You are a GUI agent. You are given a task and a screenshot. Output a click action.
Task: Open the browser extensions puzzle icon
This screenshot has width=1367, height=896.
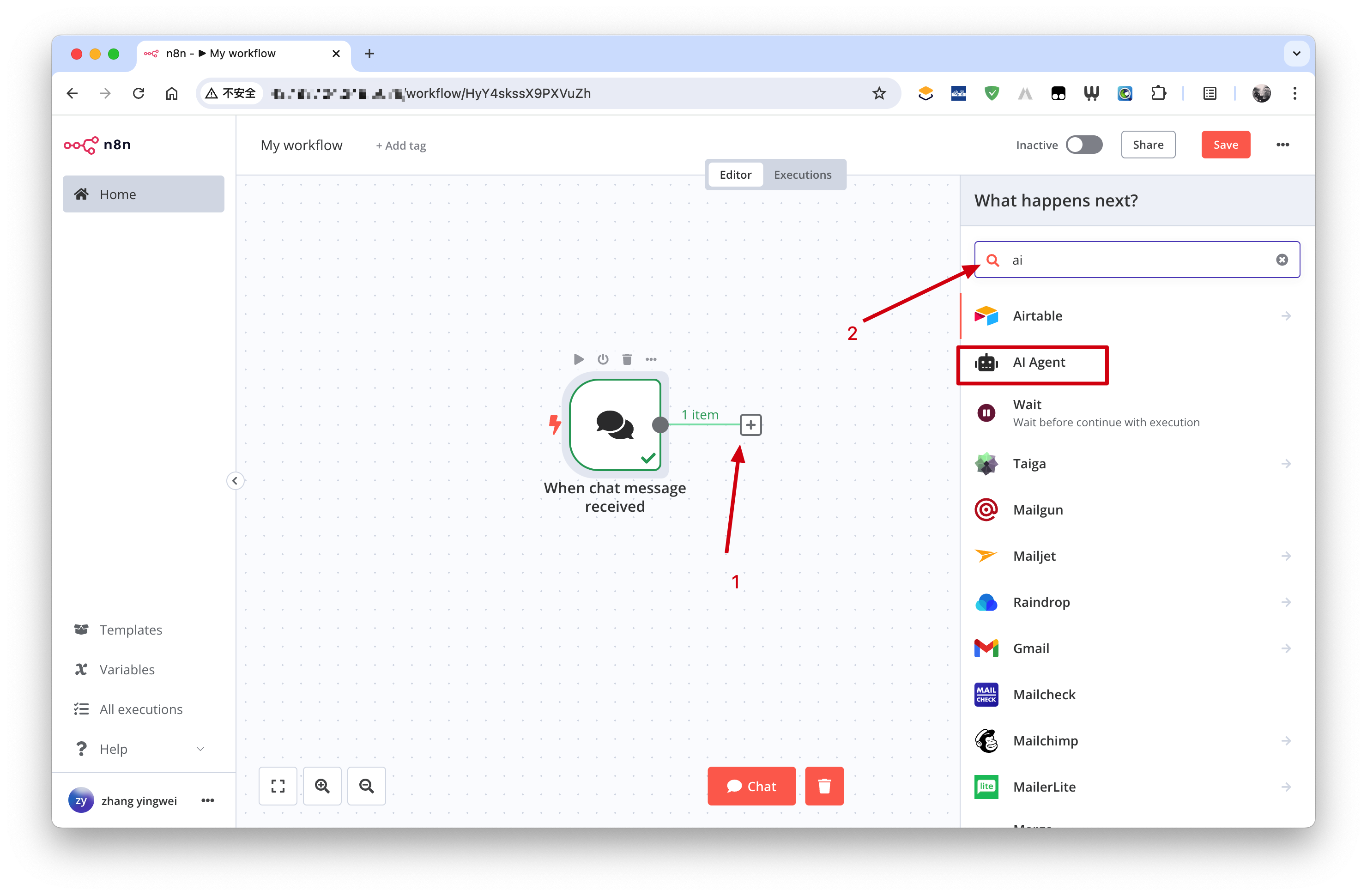coord(1159,93)
